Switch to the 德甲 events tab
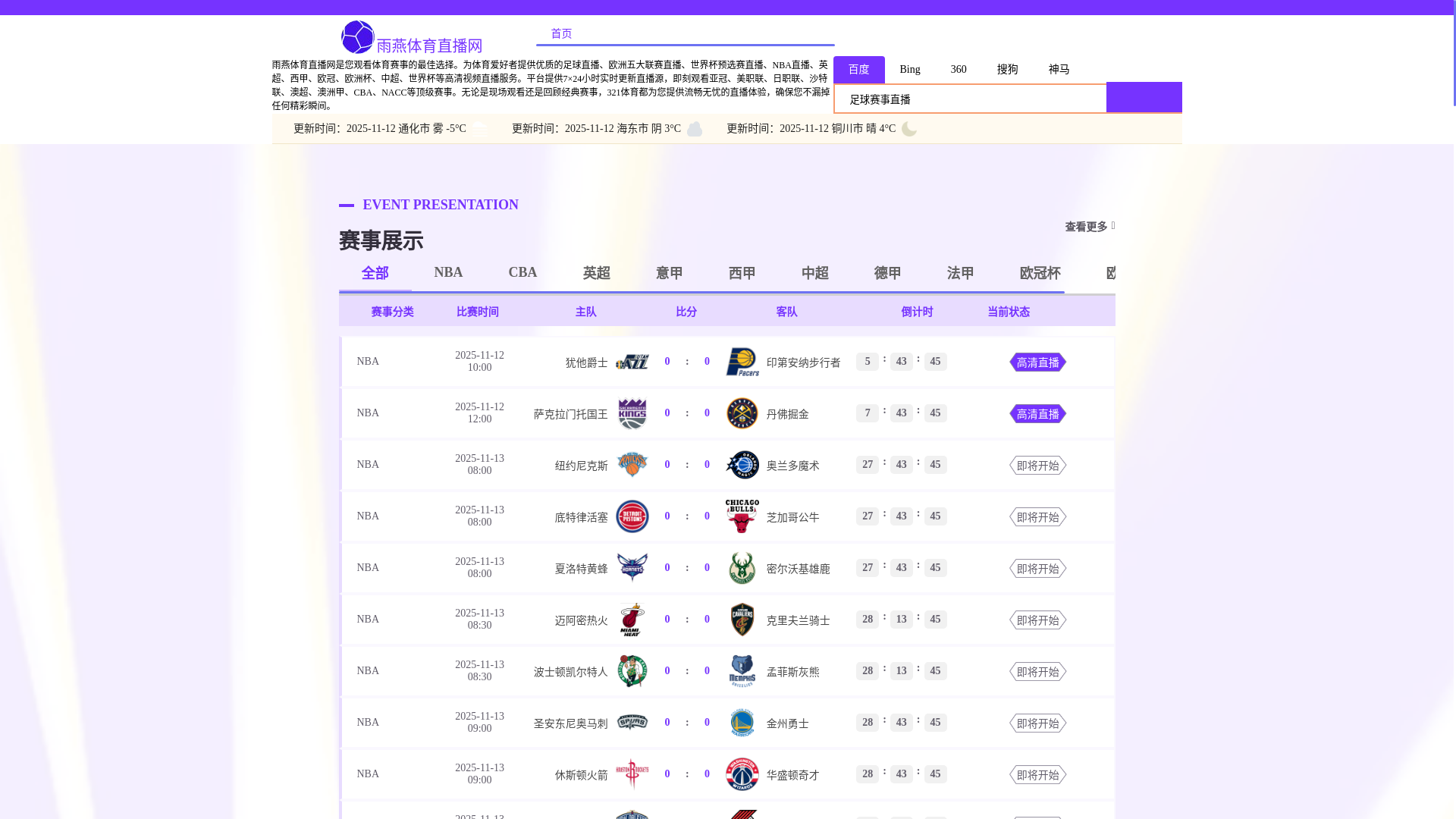1456x819 pixels. (x=888, y=273)
